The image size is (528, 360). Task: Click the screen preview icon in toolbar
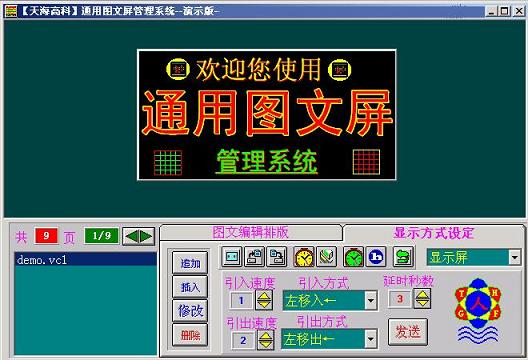coord(232,257)
